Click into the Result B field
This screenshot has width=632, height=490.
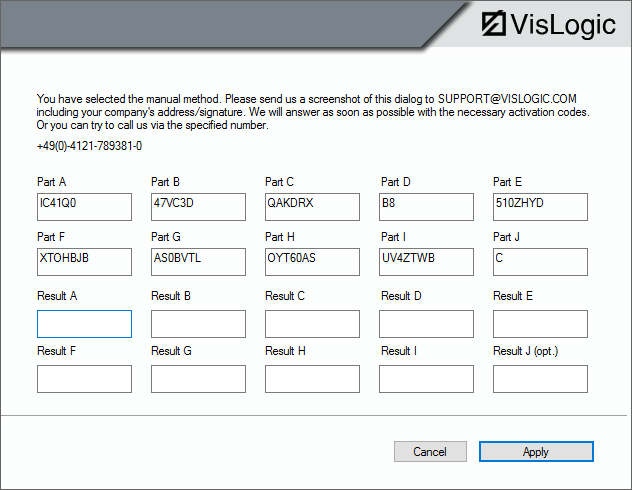tap(198, 324)
